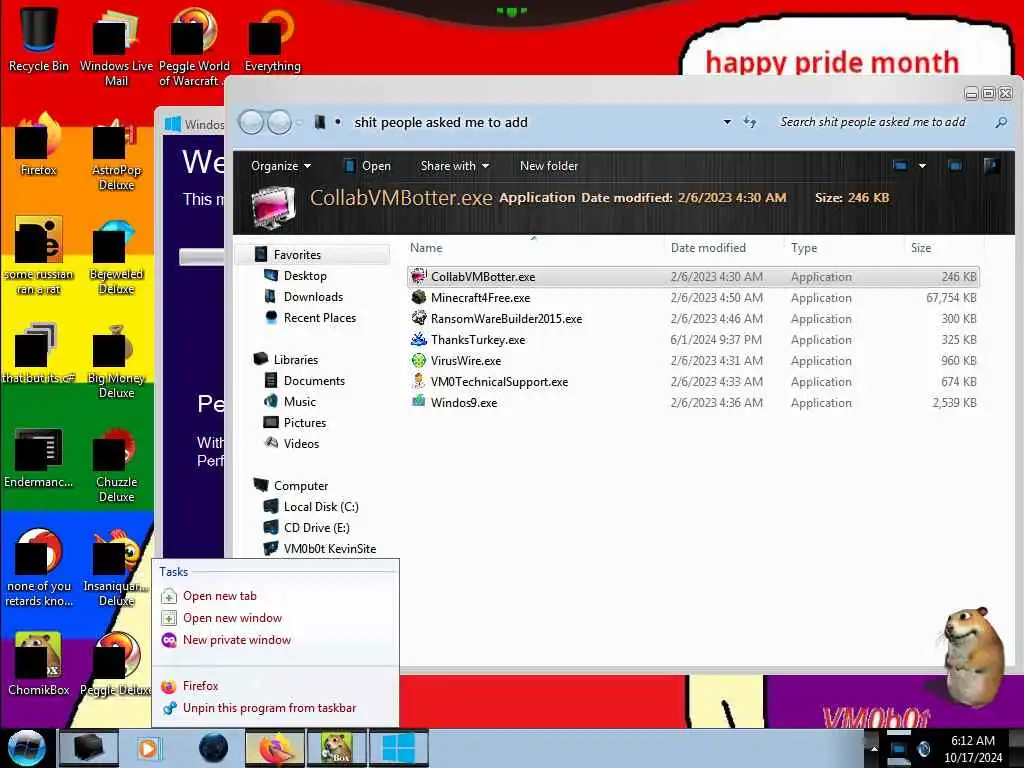1024x768 pixels.
Task: Select ChomikBox desktop icon
Action: click(39, 664)
